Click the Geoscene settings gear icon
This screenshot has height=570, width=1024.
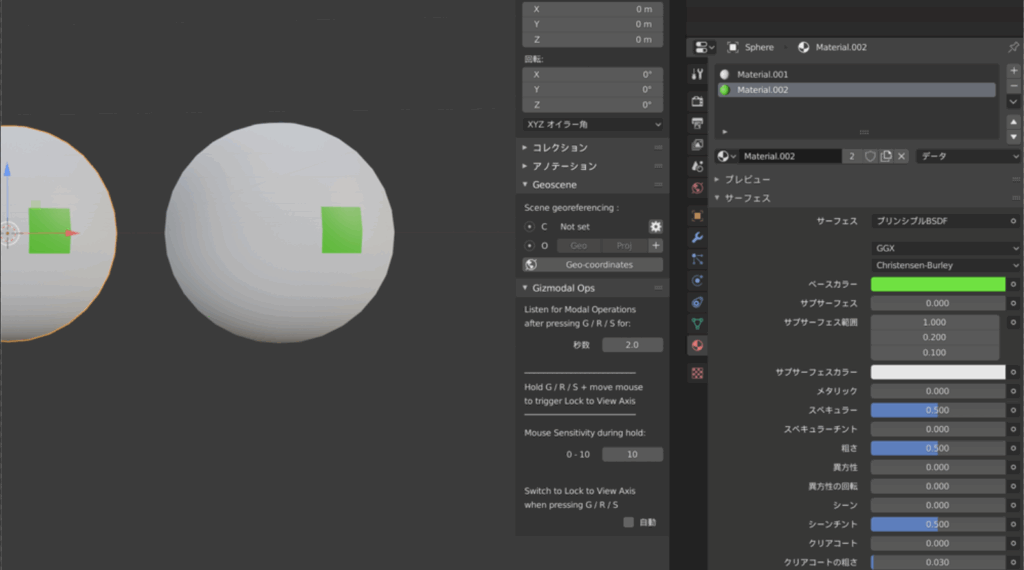click(x=656, y=227)
